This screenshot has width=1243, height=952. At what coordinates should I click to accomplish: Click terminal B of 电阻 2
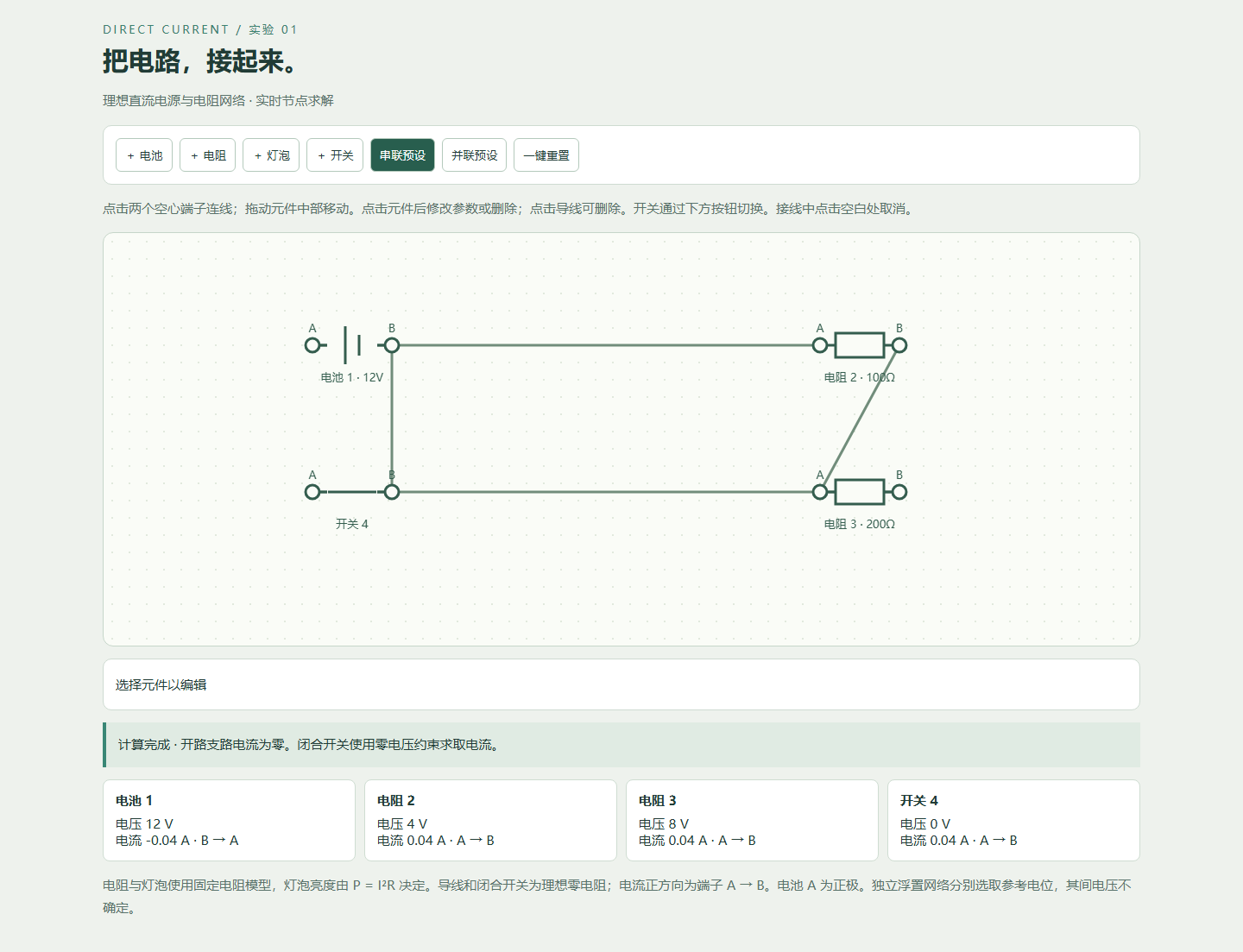tap(899, 345)
